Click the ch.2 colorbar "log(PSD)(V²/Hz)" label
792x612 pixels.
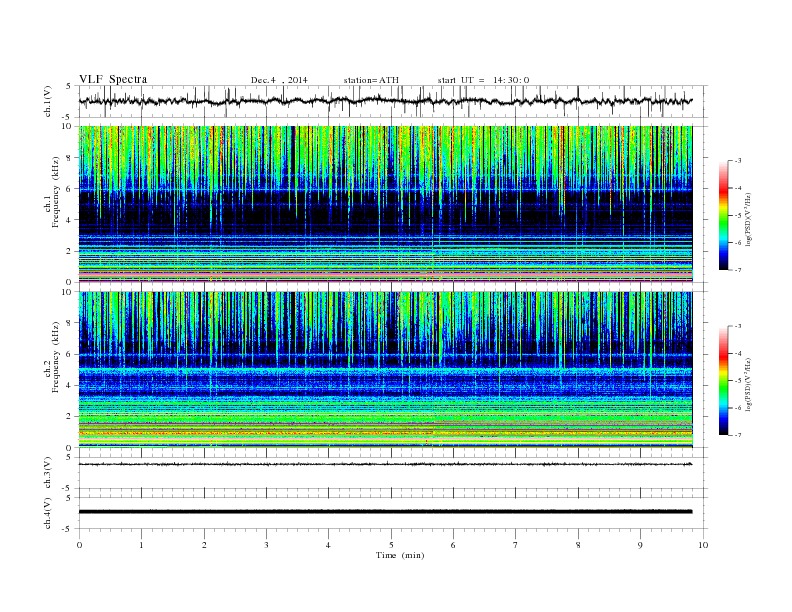pos(749,384)
